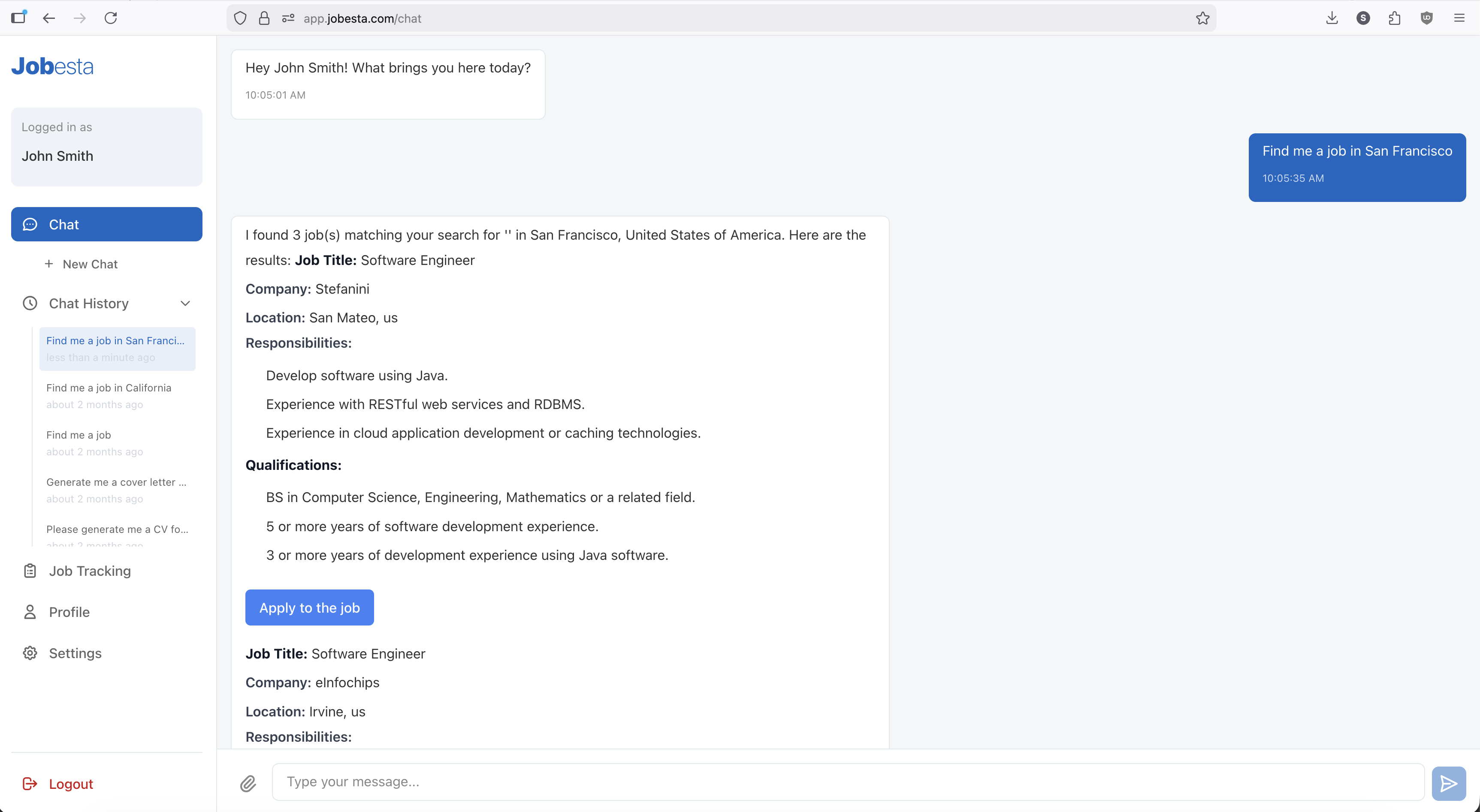The image size is (1480, 812).
Task: Click the send message arrow icon
Action: pos(1448,783)
